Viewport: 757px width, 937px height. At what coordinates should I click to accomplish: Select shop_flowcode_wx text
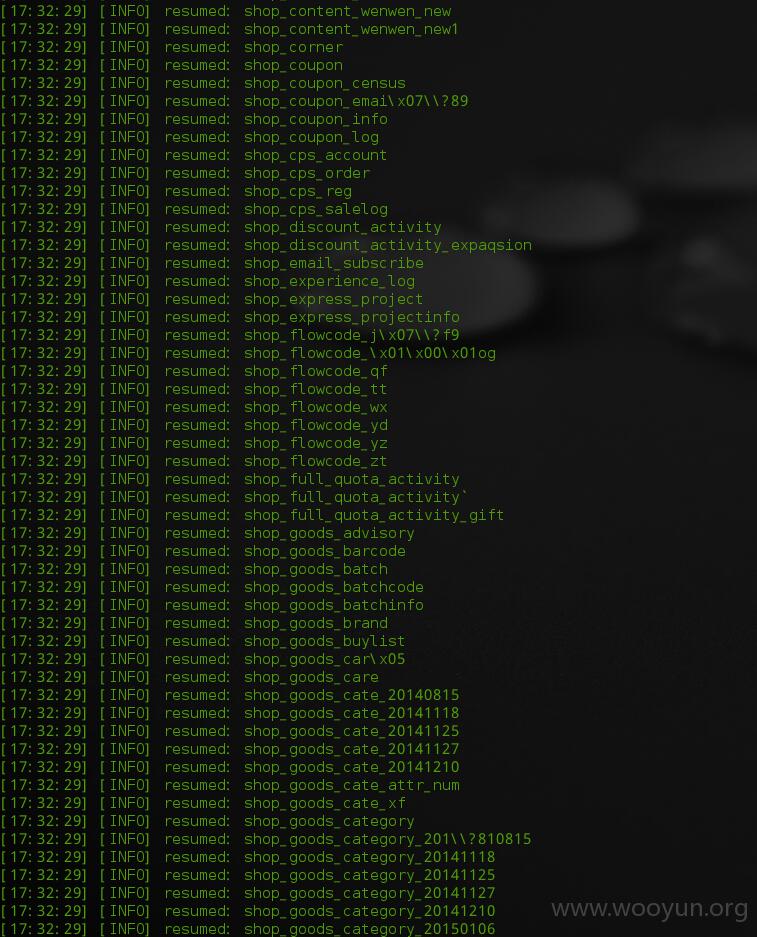pyautogui.click(x=315, y=407)
